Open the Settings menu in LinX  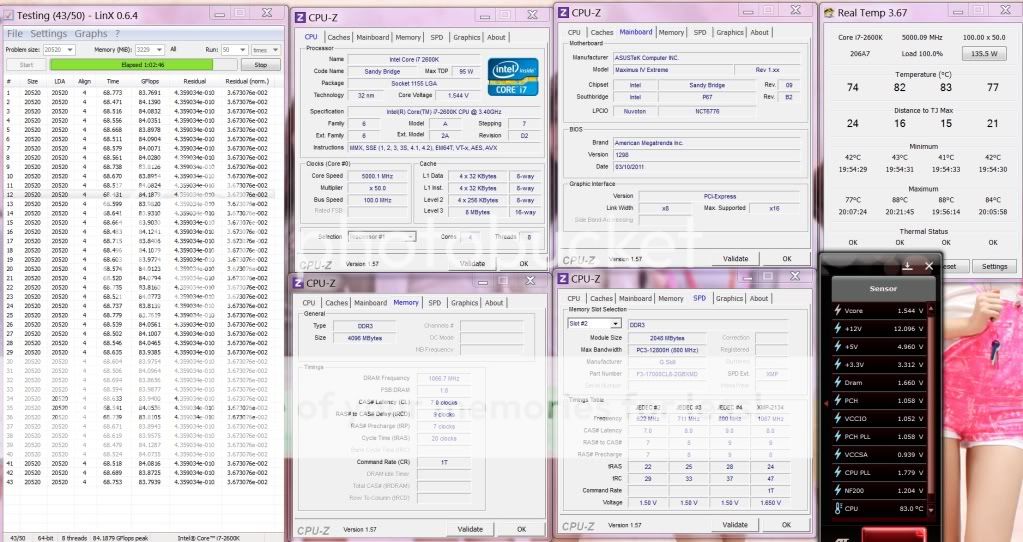tap(48, 33)
